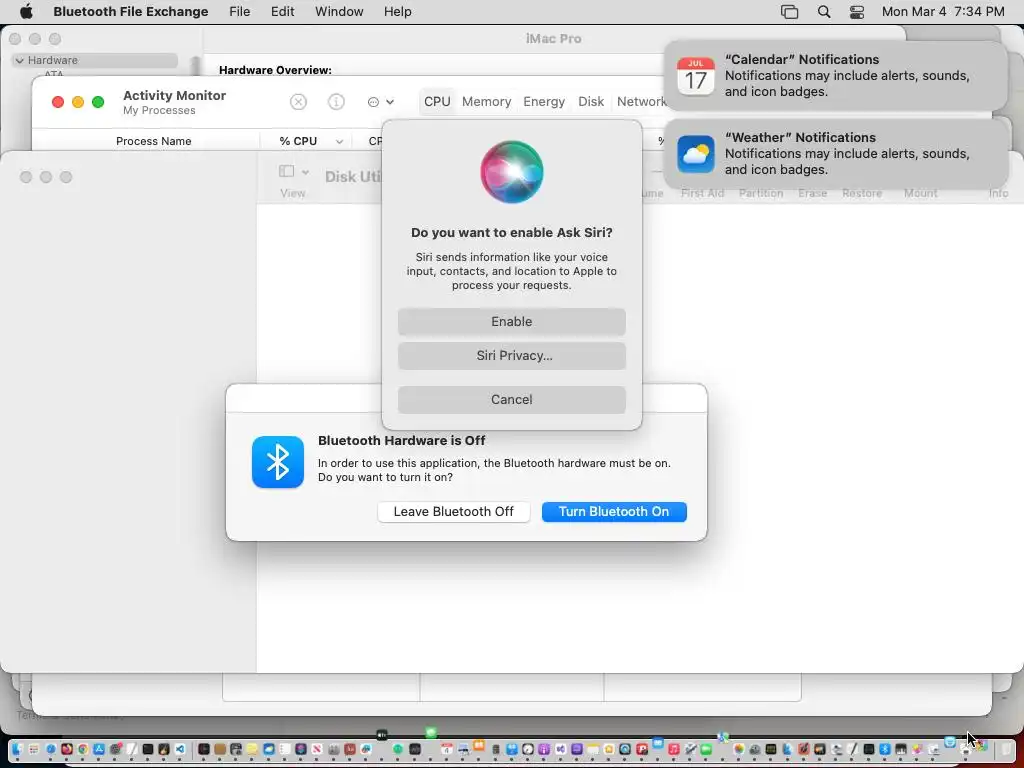This screenshot has width=1024, height=768.
Task: Open the App Store from the Dock
Action: (99, 748)
